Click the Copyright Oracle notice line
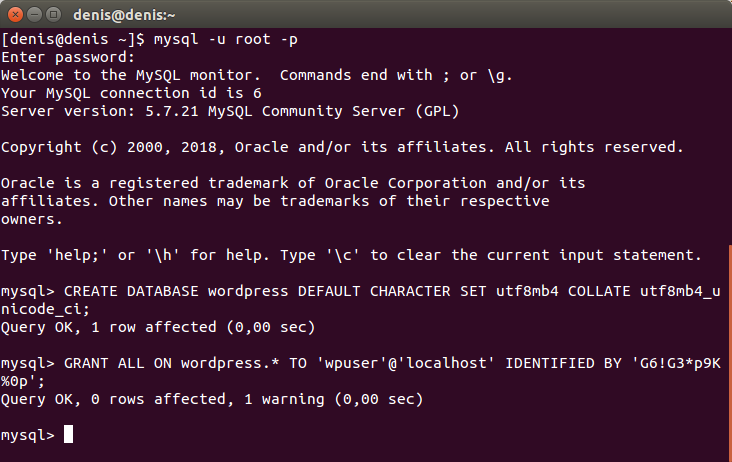 (x=342, y=147)
